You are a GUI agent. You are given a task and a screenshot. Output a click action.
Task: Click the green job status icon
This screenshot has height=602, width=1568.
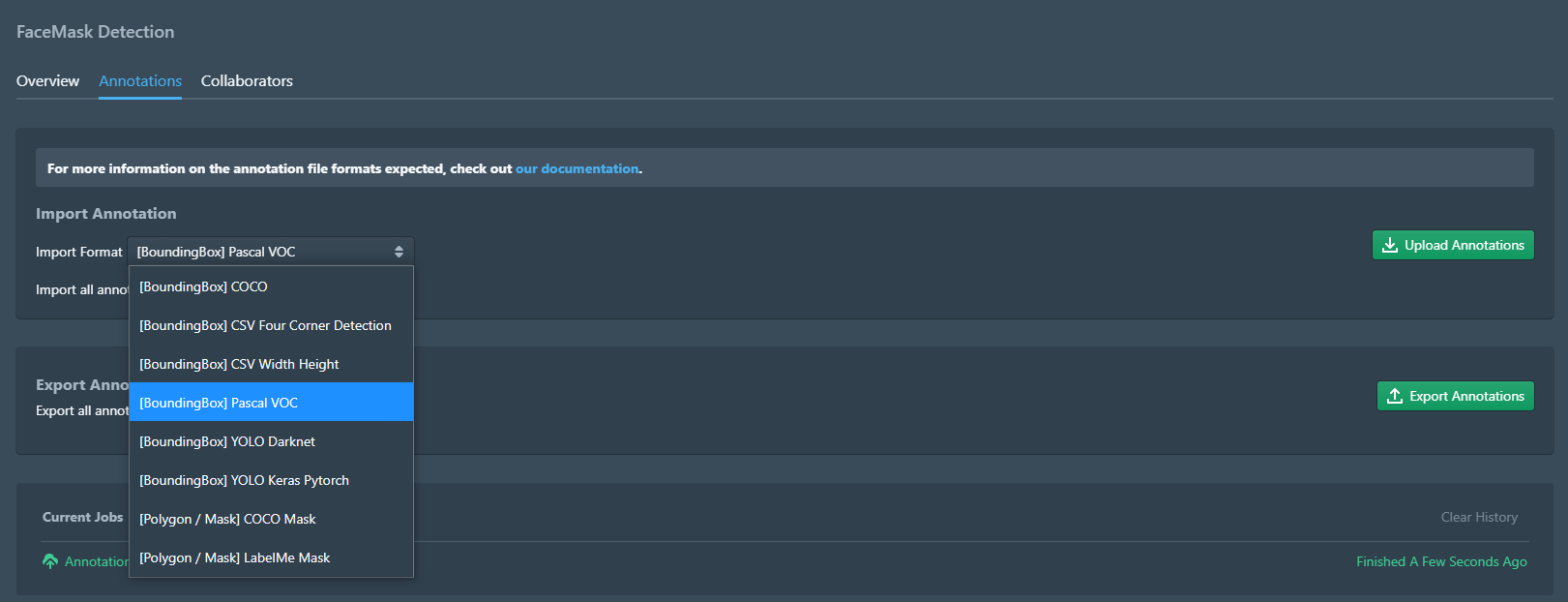click(50, 561)
